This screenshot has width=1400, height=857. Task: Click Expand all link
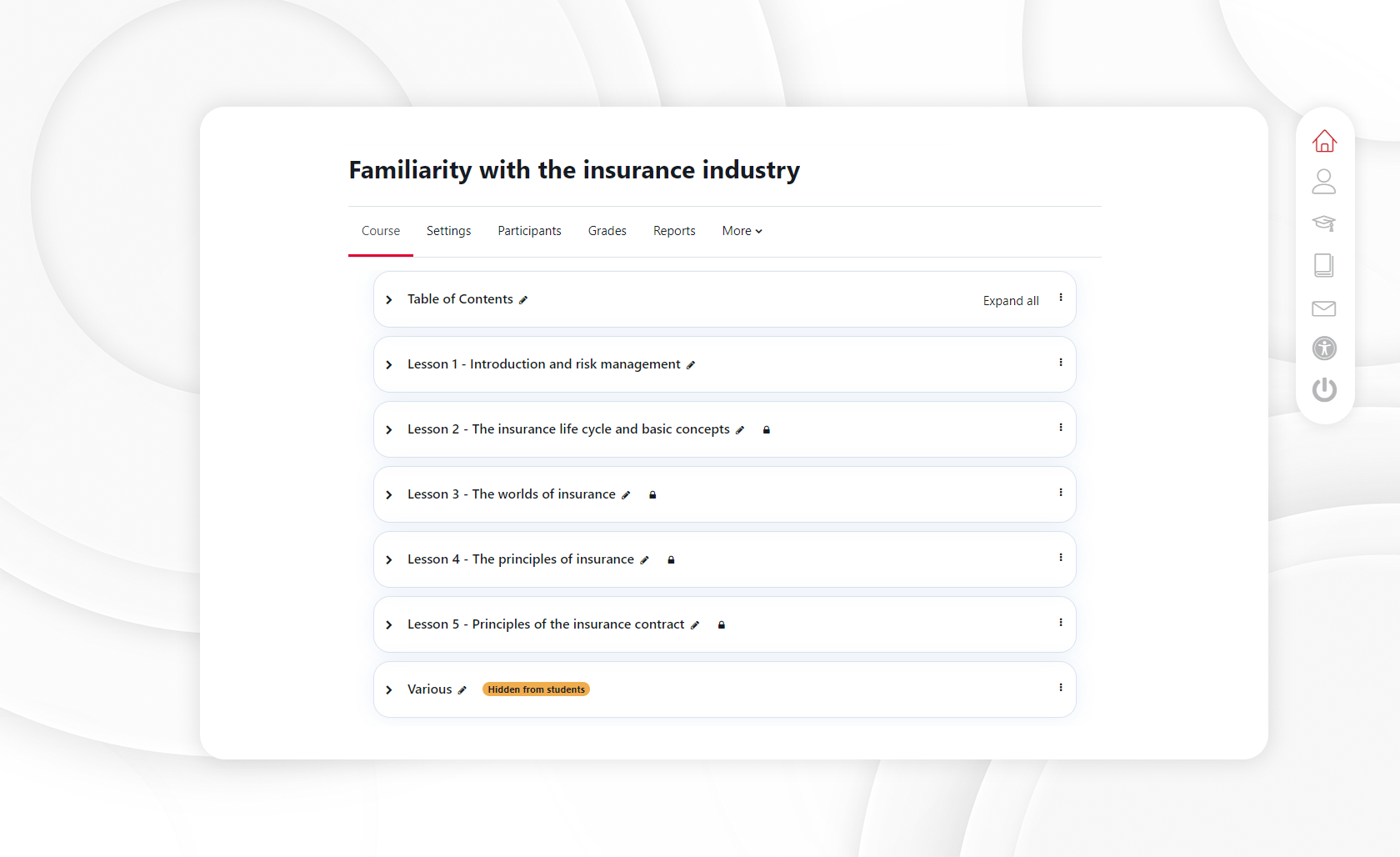click(x=1011, y=301)
